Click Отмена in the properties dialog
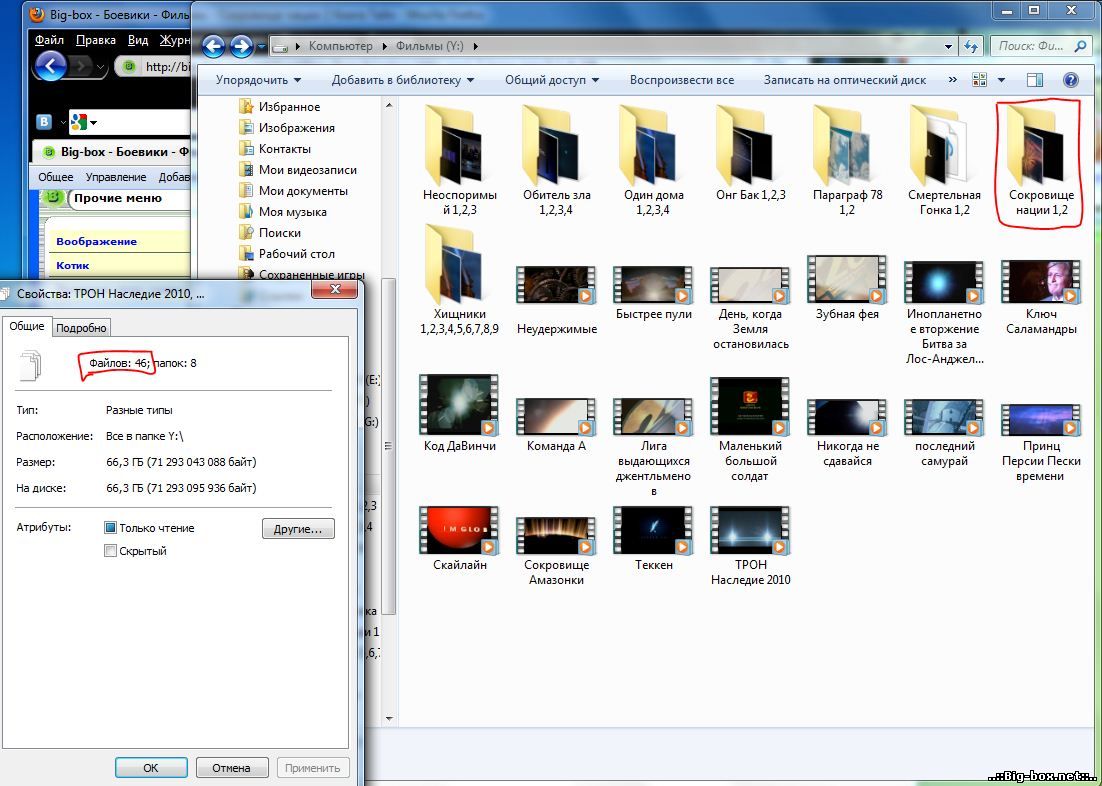Screen dimensions: 1102x786 232,768
